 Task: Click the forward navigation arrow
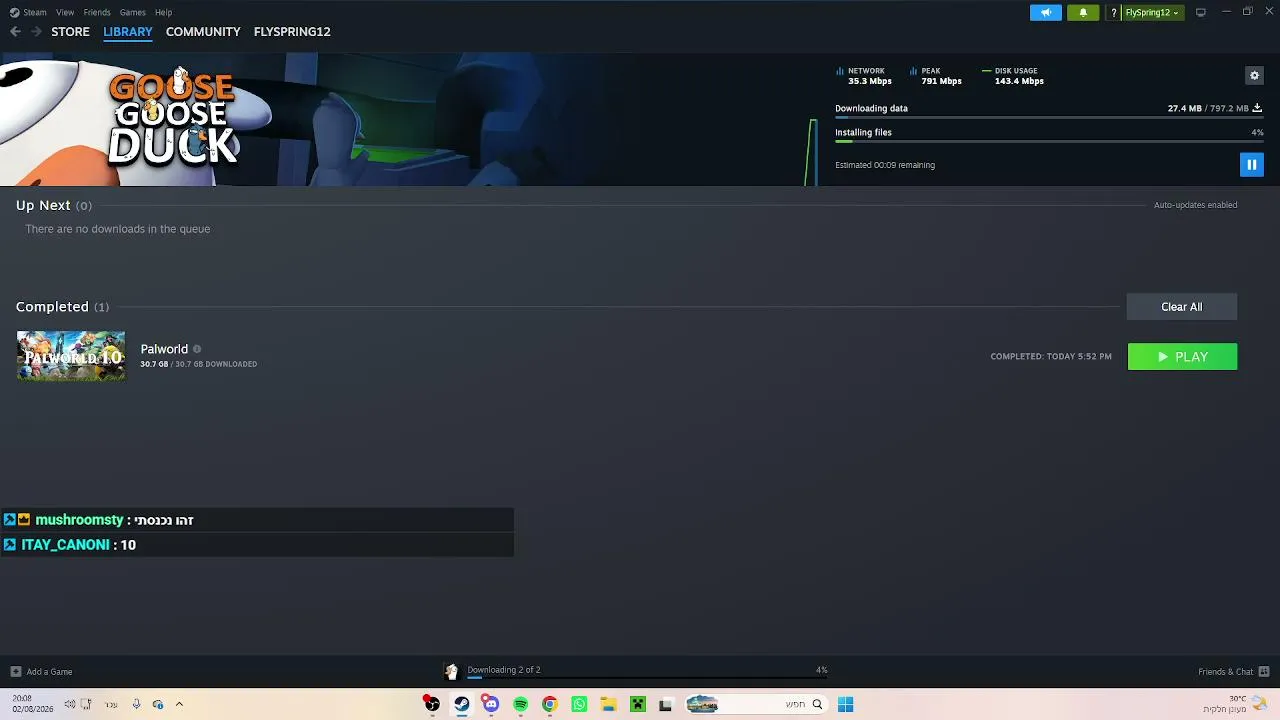pos(36,32)
